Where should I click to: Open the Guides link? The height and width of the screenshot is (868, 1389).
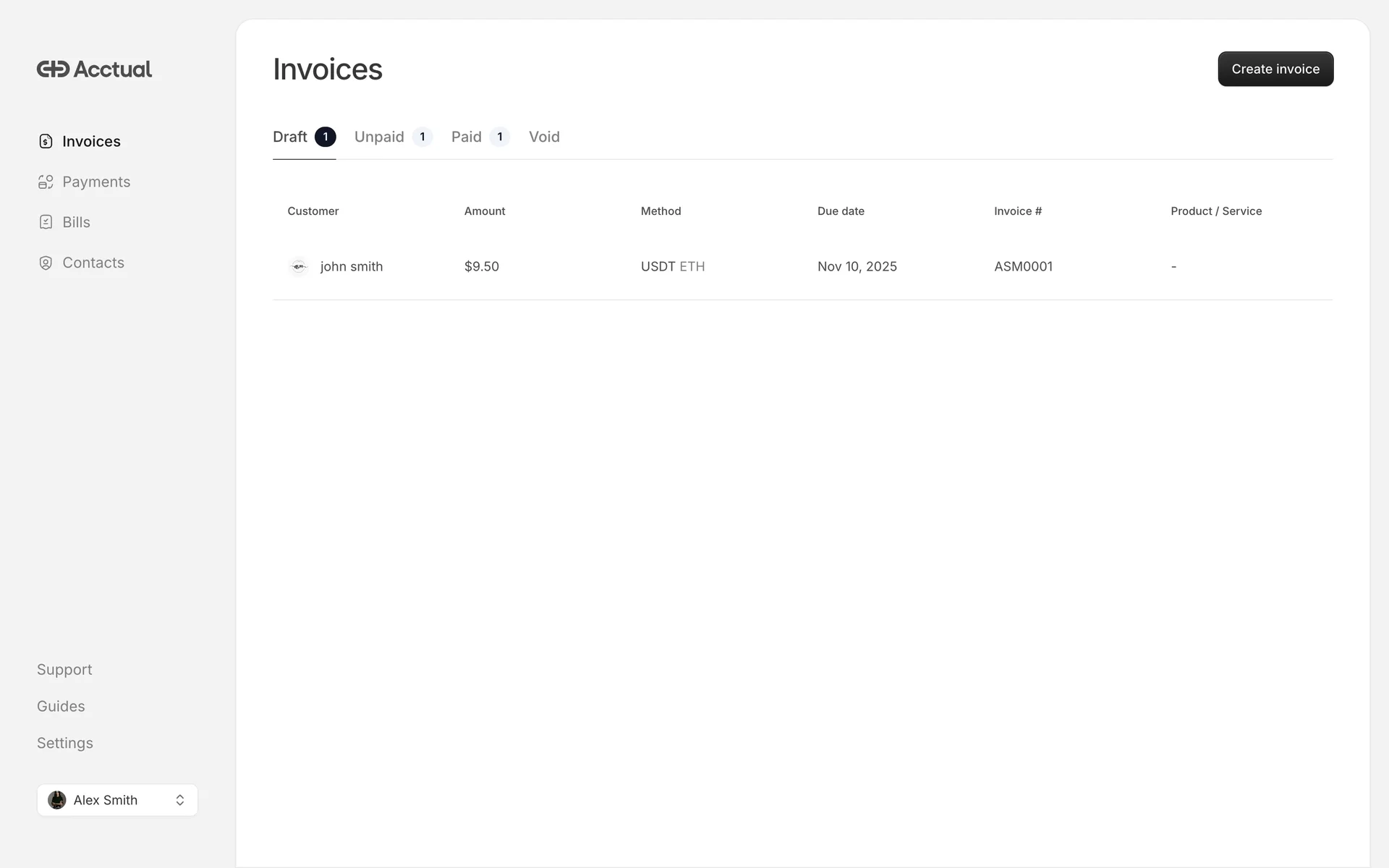[61, 706]
